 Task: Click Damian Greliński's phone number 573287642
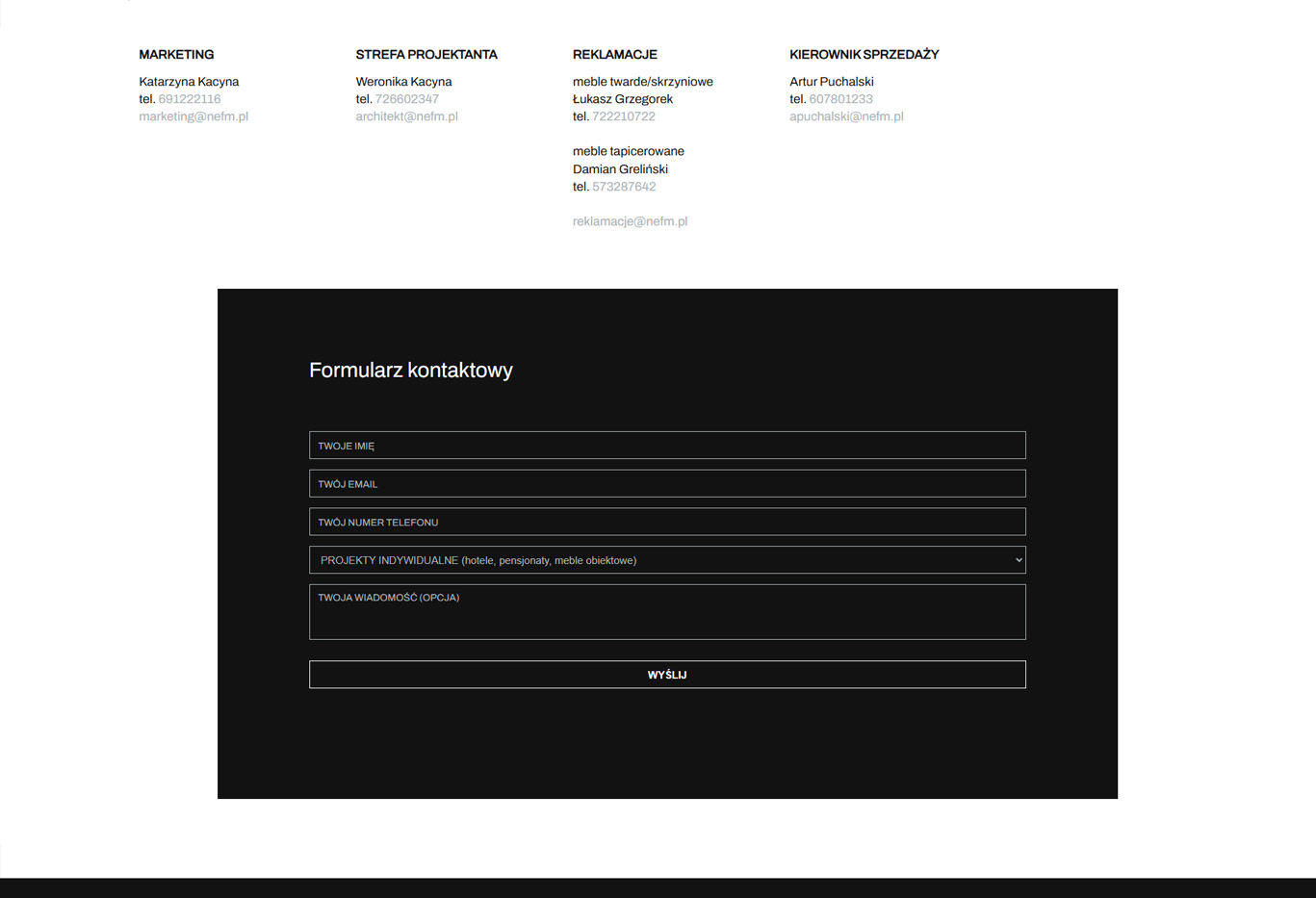click(623, 187)
